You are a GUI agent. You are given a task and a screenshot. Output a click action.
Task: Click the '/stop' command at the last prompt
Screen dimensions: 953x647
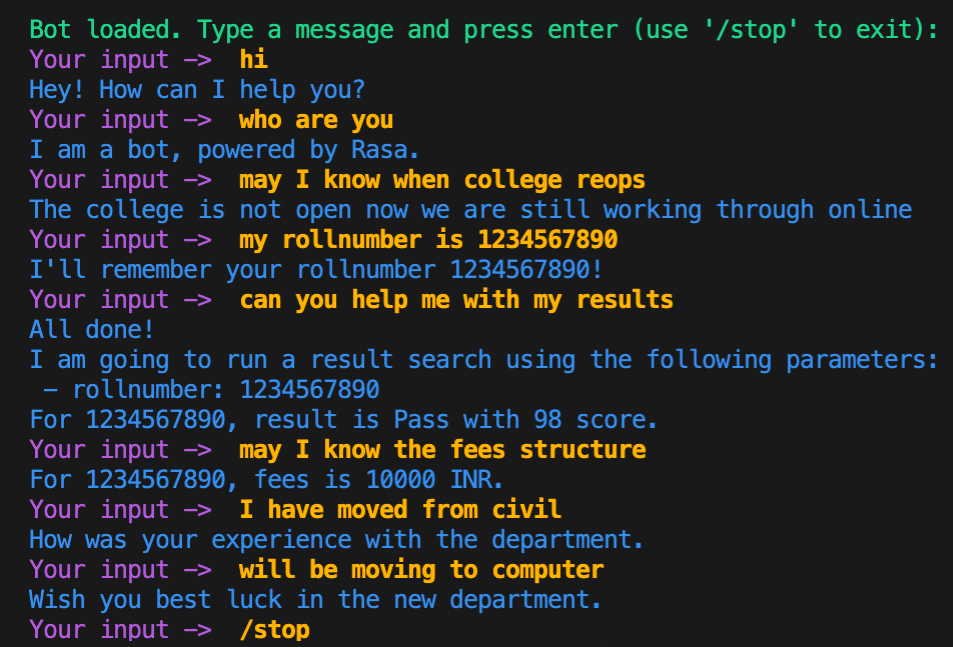coord(274,630)
